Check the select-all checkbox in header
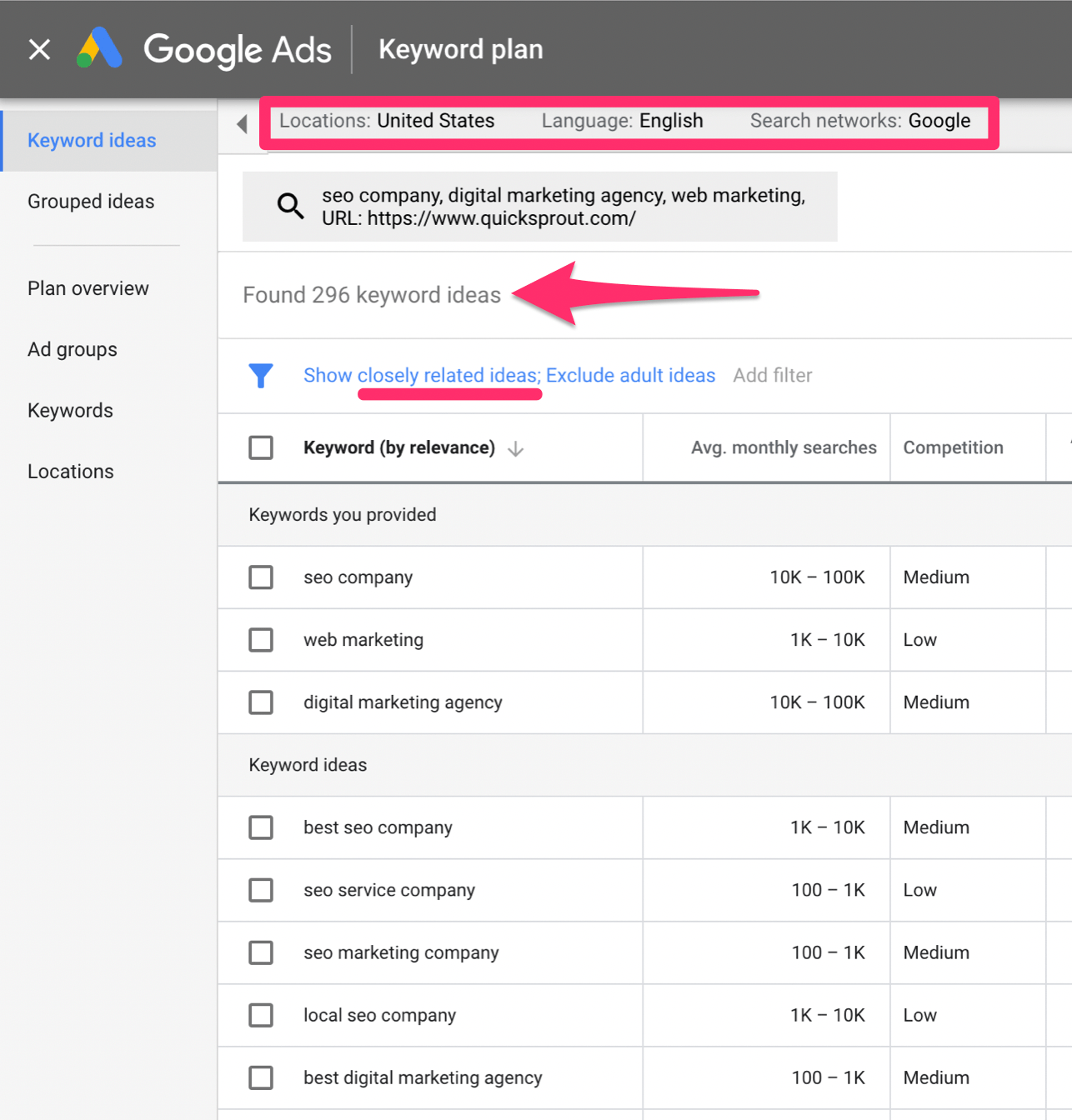Screen dimensions: 1072x1120 pyautogui.click(x=261, y=447)
